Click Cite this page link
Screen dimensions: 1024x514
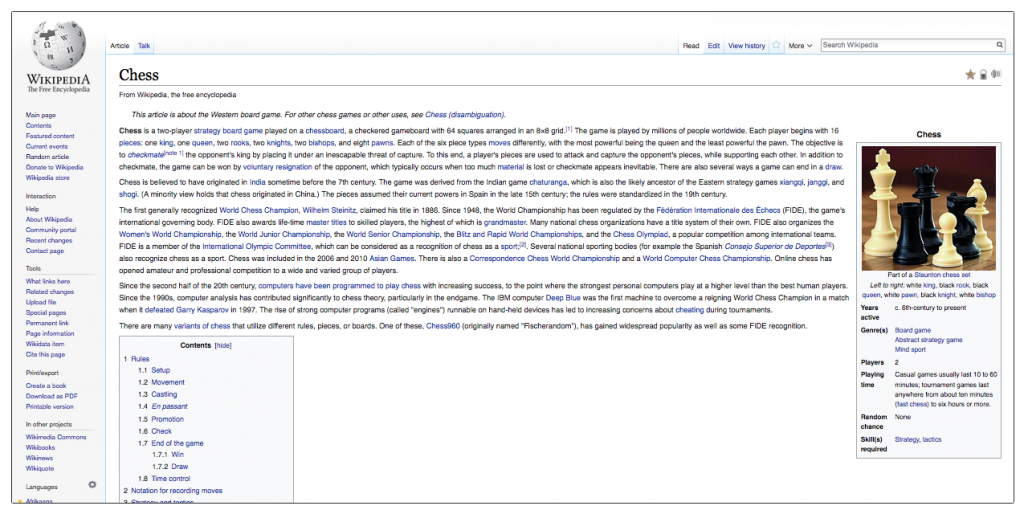pyautogui.click(x=45, y=355)
